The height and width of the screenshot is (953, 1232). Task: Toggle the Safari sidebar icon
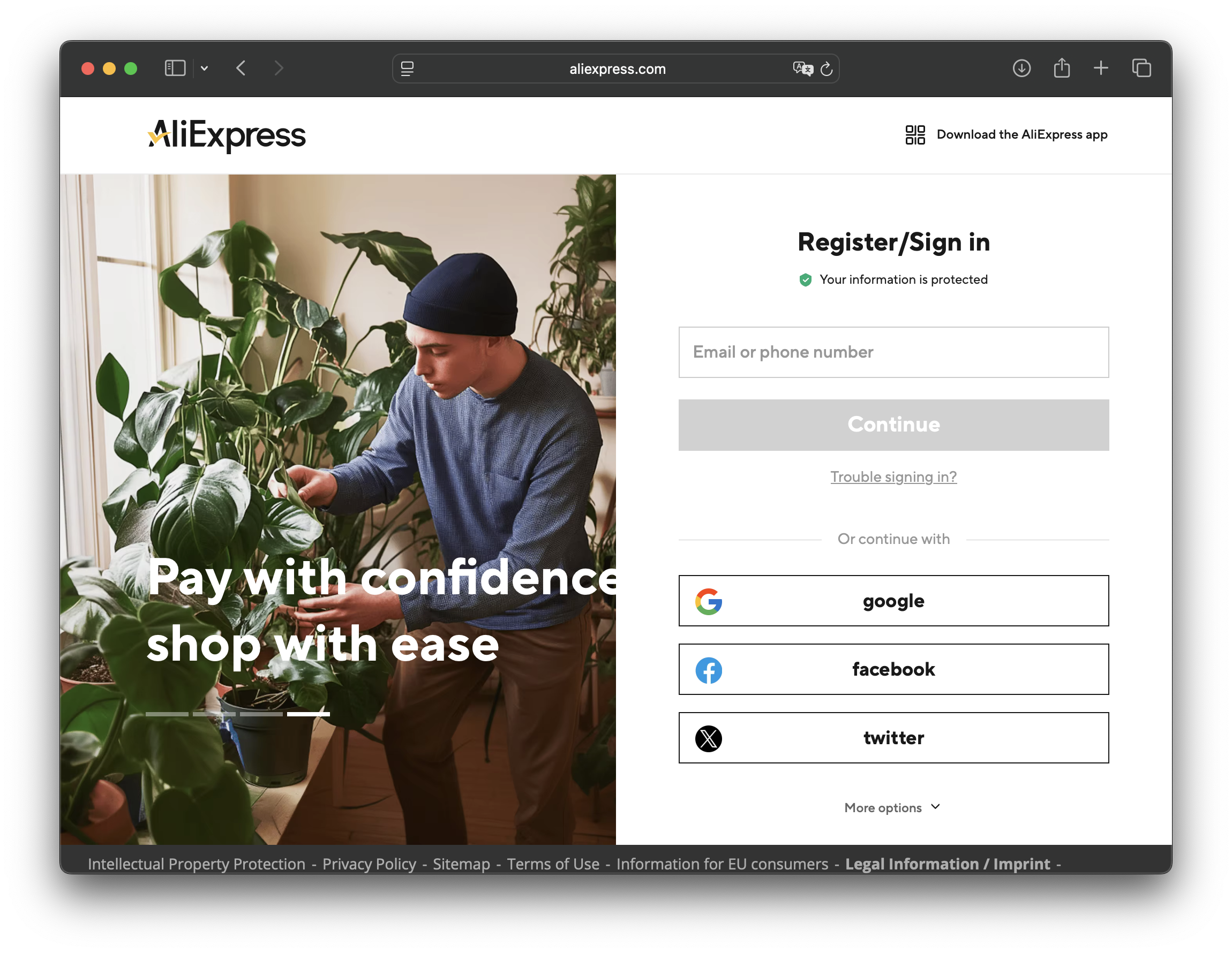tap(175, 68)
